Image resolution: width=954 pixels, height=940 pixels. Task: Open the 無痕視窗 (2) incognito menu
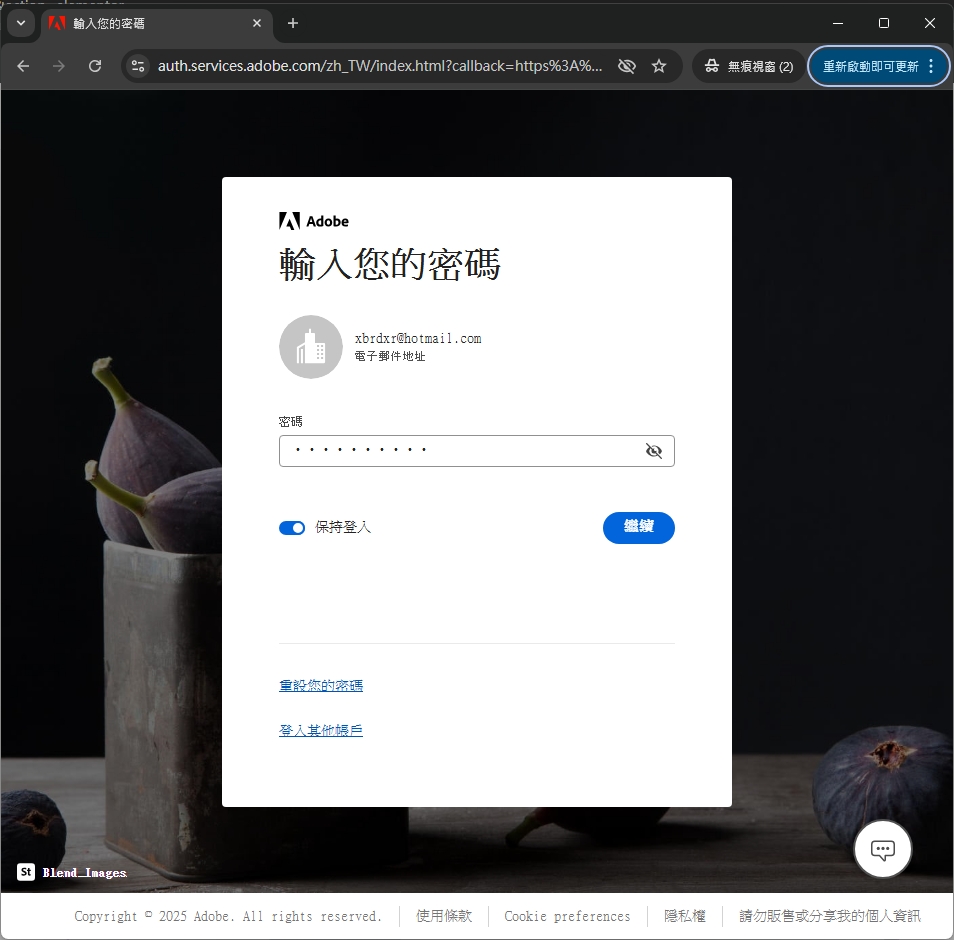click(x=749, y=66)
